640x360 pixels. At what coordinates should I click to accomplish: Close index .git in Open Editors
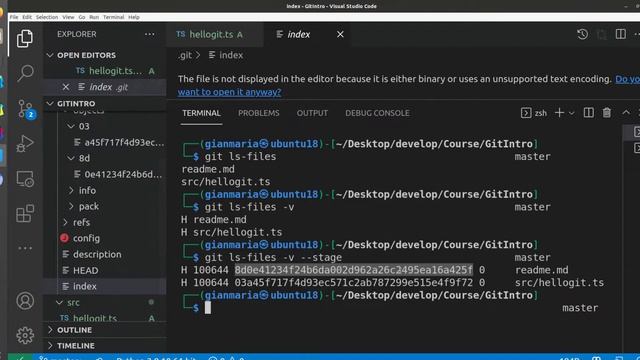pyautogui.click(x=66, y=87)
